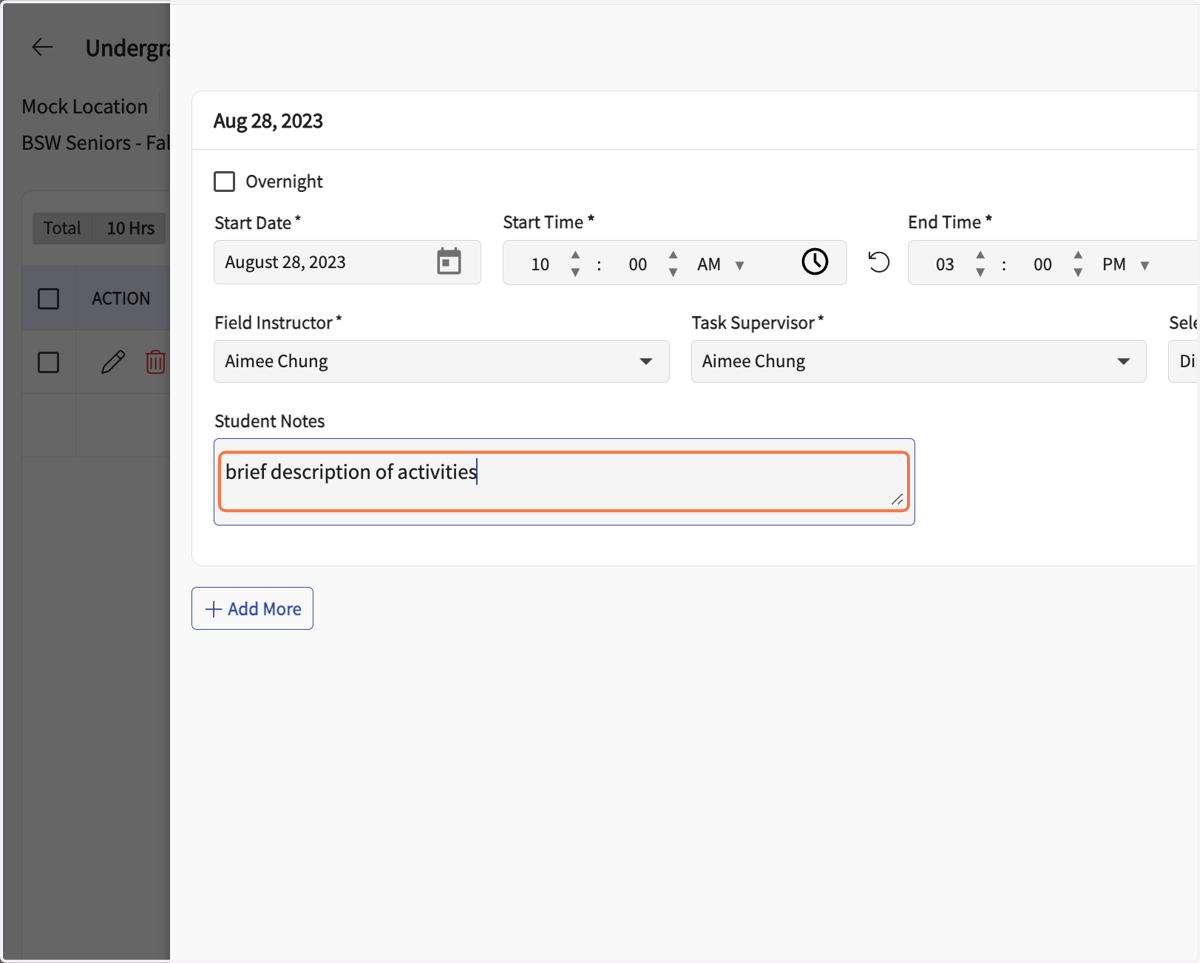
Task: Open the Start Time AM/PM dropdown
Action: (721, 264)
